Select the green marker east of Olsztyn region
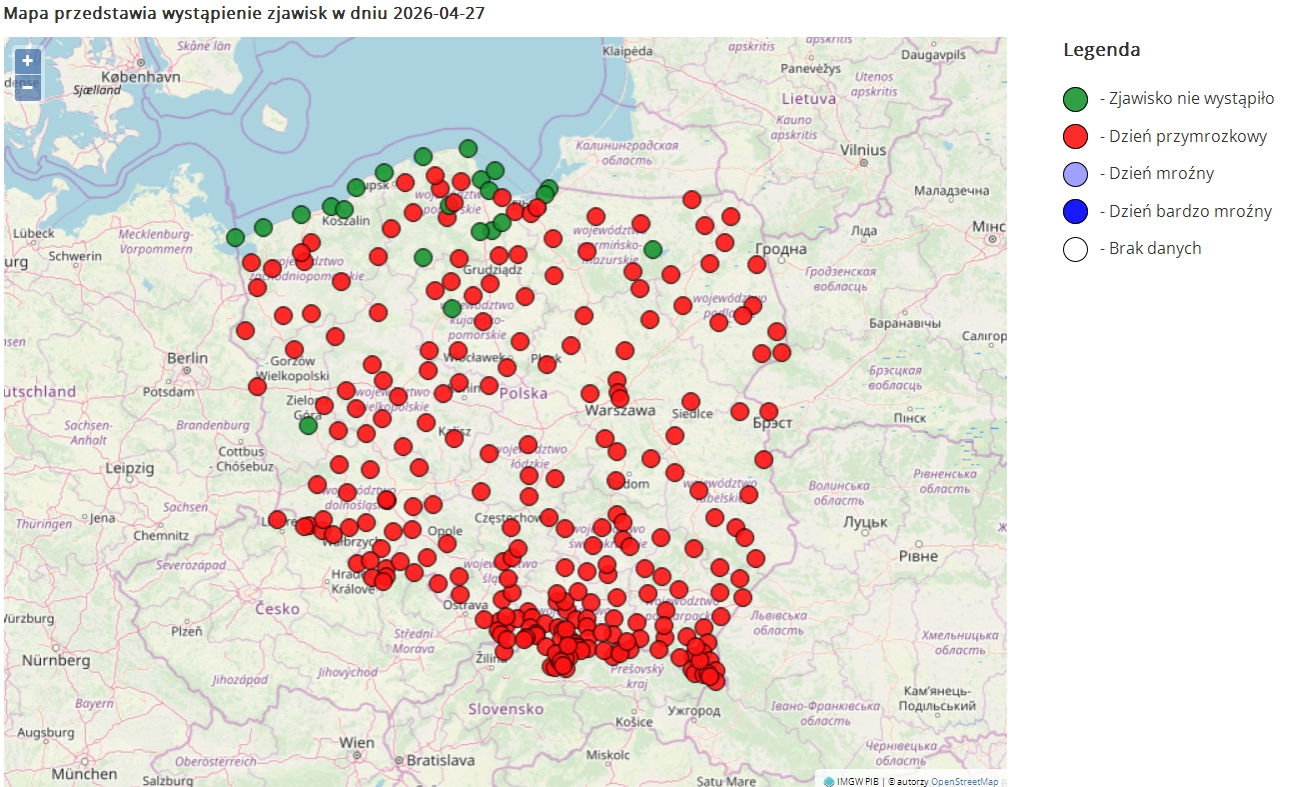This screenshot has width=1289, height=787. 655,248
